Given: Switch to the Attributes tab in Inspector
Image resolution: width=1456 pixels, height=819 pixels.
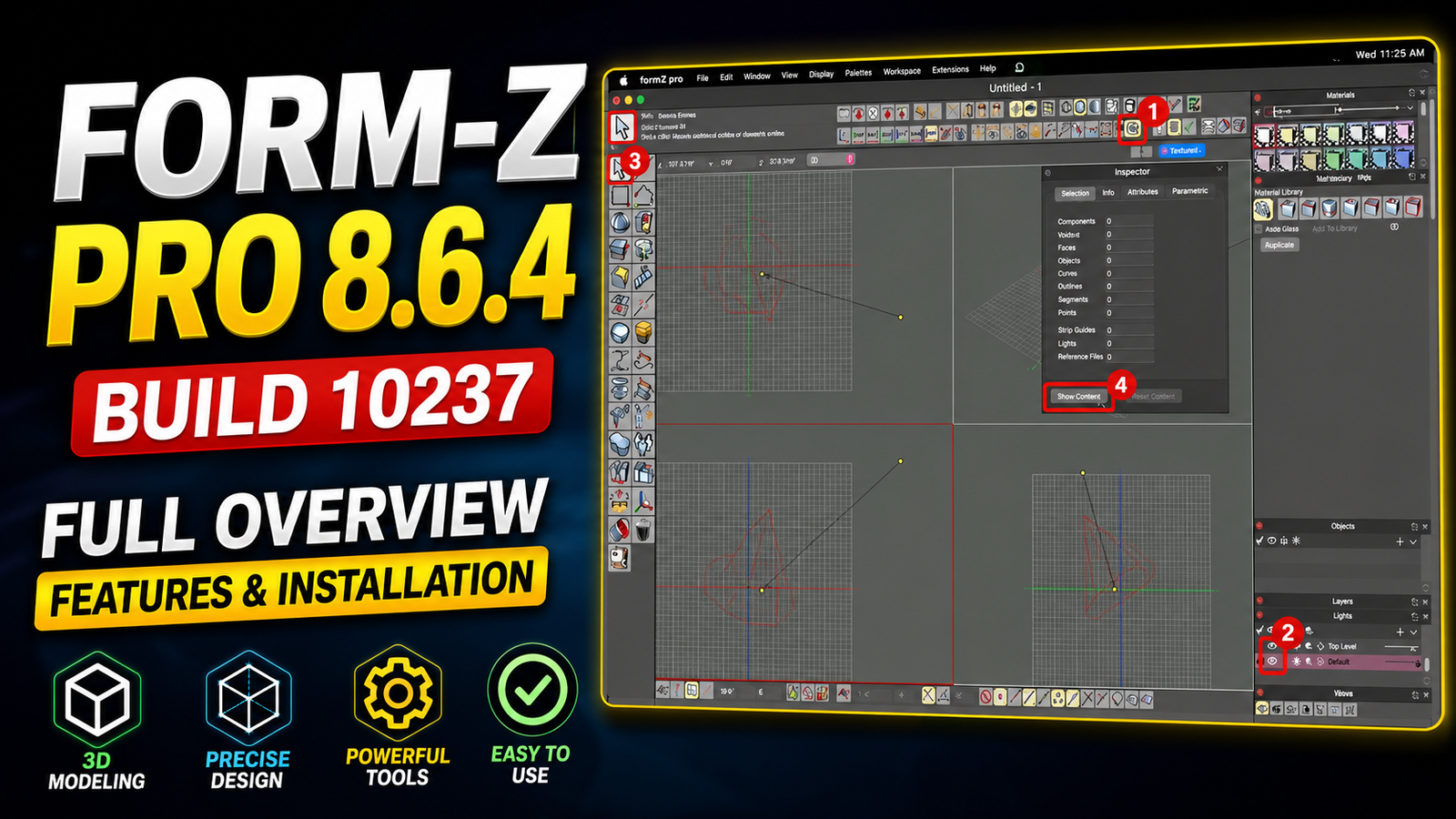Looking at the screenshot, I should tap(1142, 192).
